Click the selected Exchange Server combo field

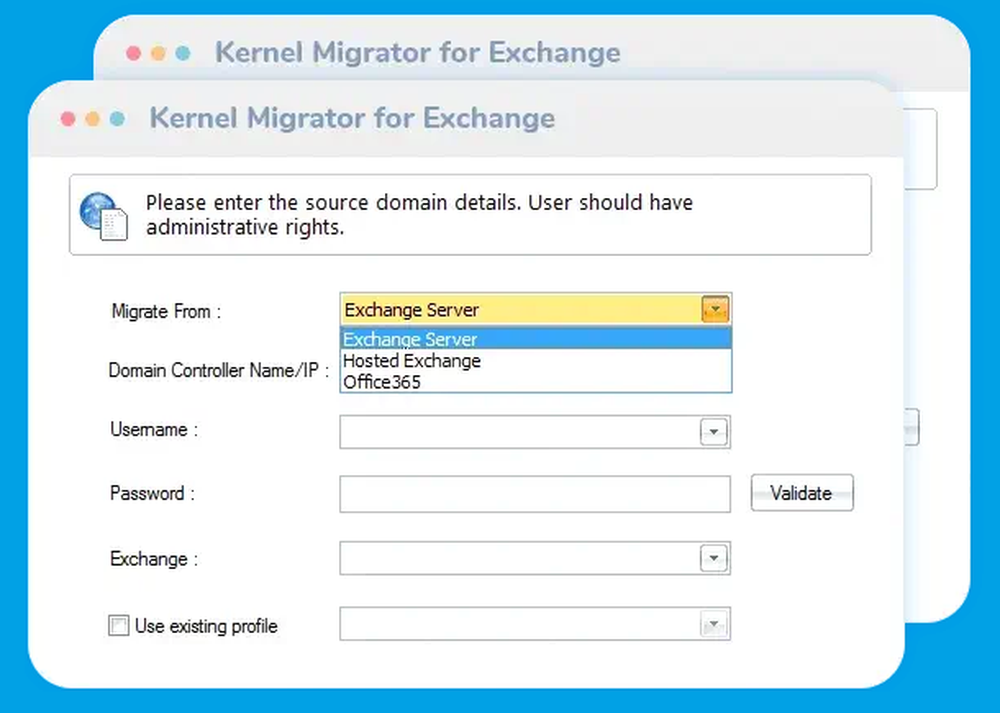pyautogui.click(x=536, y=310)
